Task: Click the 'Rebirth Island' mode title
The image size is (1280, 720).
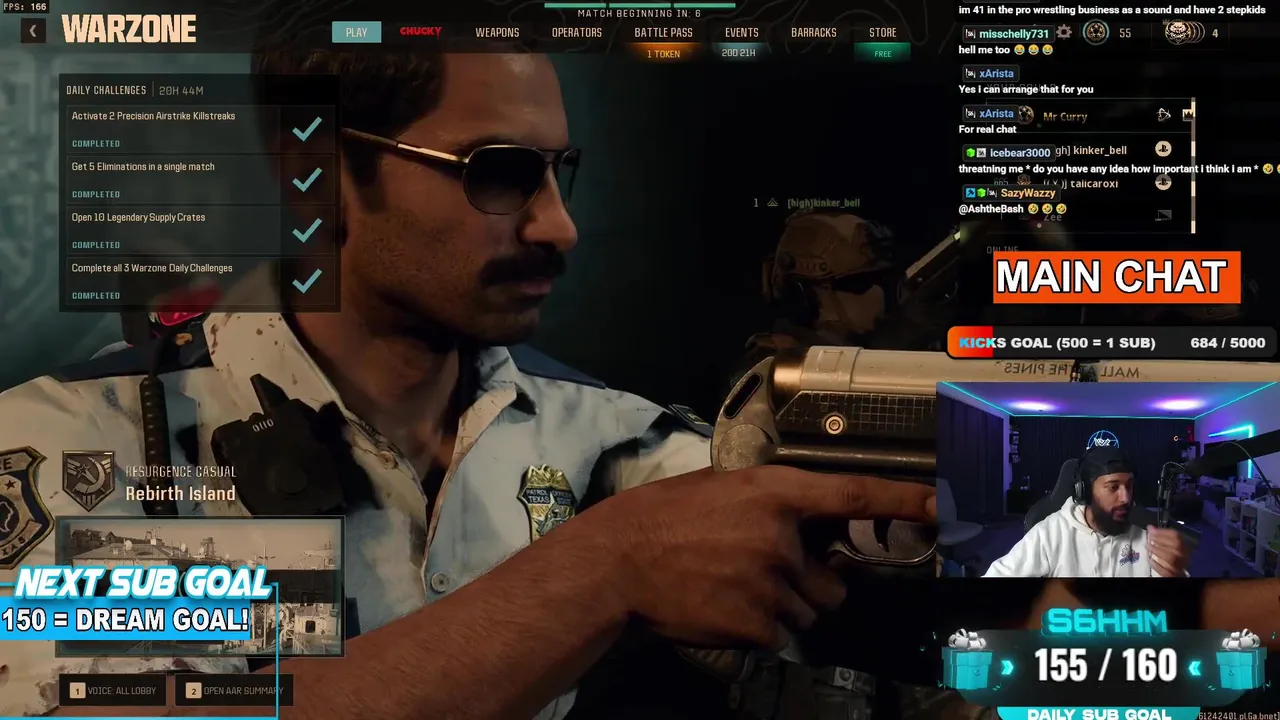Action: [x=181, y=494]
